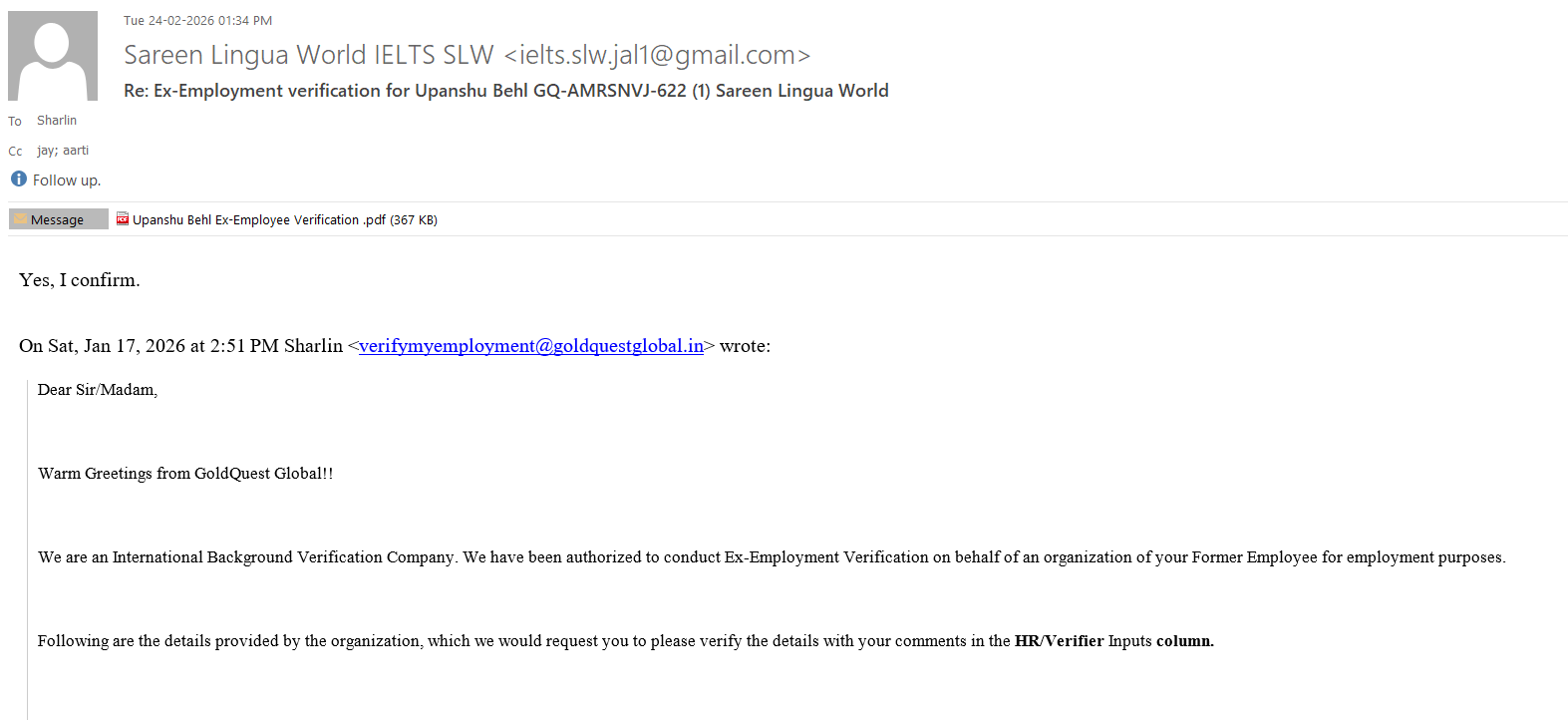The width and height of the screenshot is (1568, 720).
Task: Select recipient Sharlin in the To field
Action: coord(57,121)
